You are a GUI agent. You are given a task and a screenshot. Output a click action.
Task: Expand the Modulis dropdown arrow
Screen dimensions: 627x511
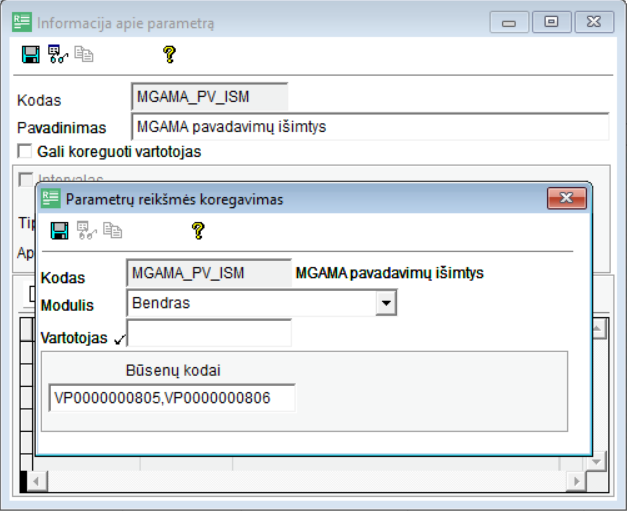click(x=385, y=302)
